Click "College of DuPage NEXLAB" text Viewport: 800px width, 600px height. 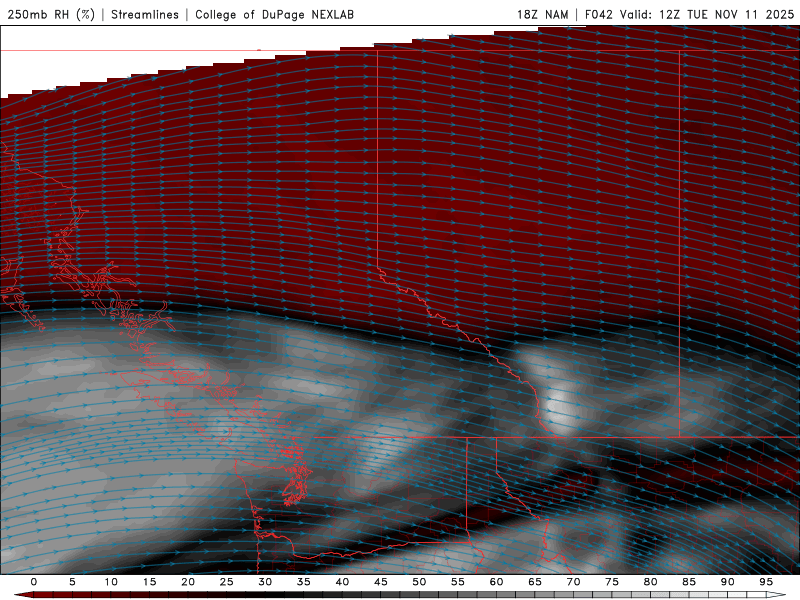coord(274,14)
